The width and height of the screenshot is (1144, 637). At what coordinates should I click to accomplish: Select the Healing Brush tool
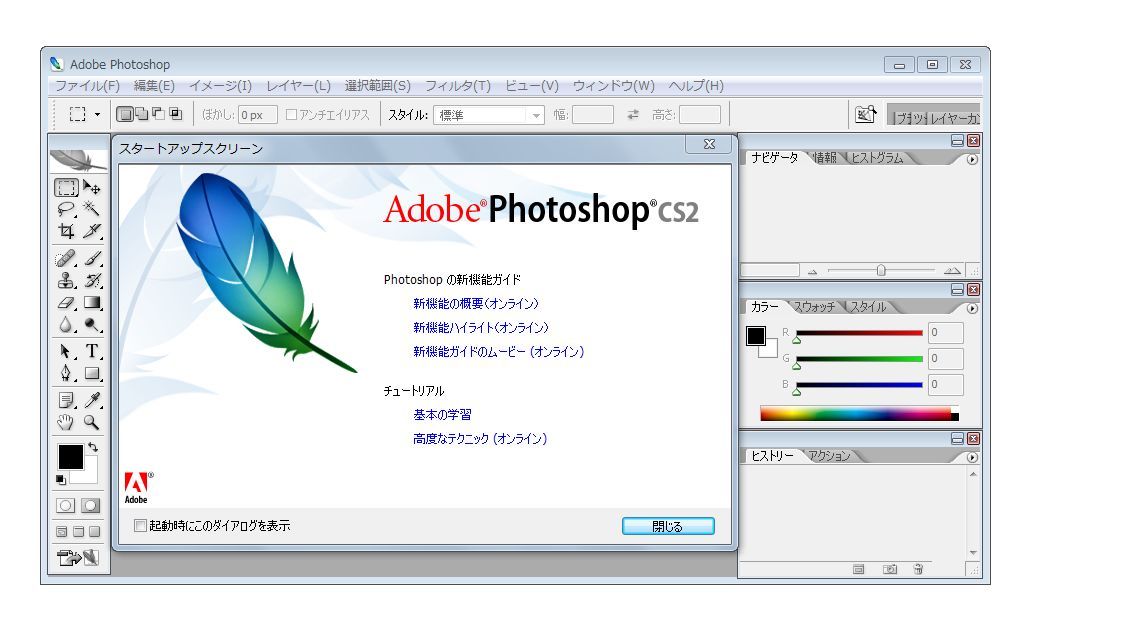(66, 258)
